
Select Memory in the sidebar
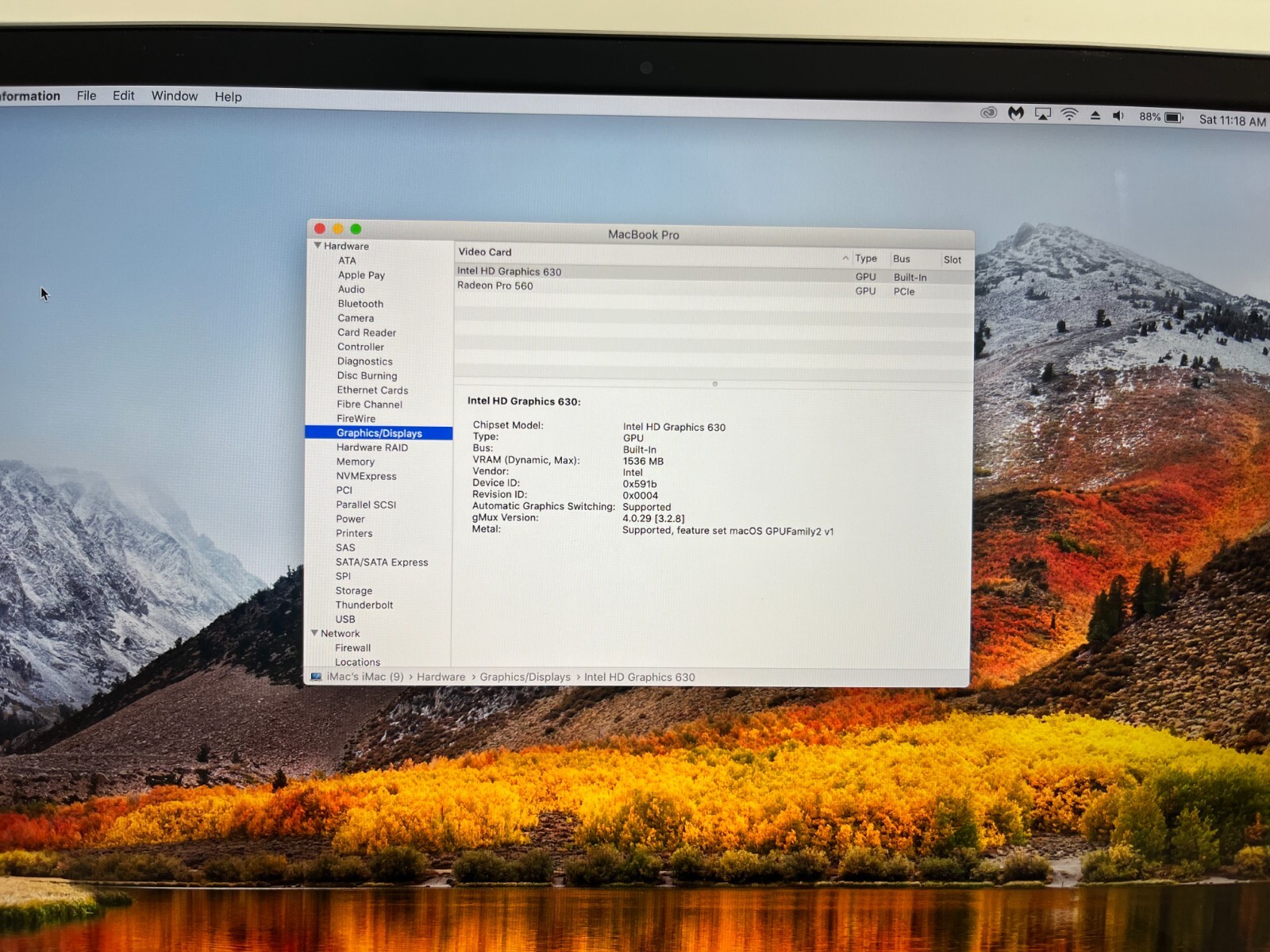point(356,462)
